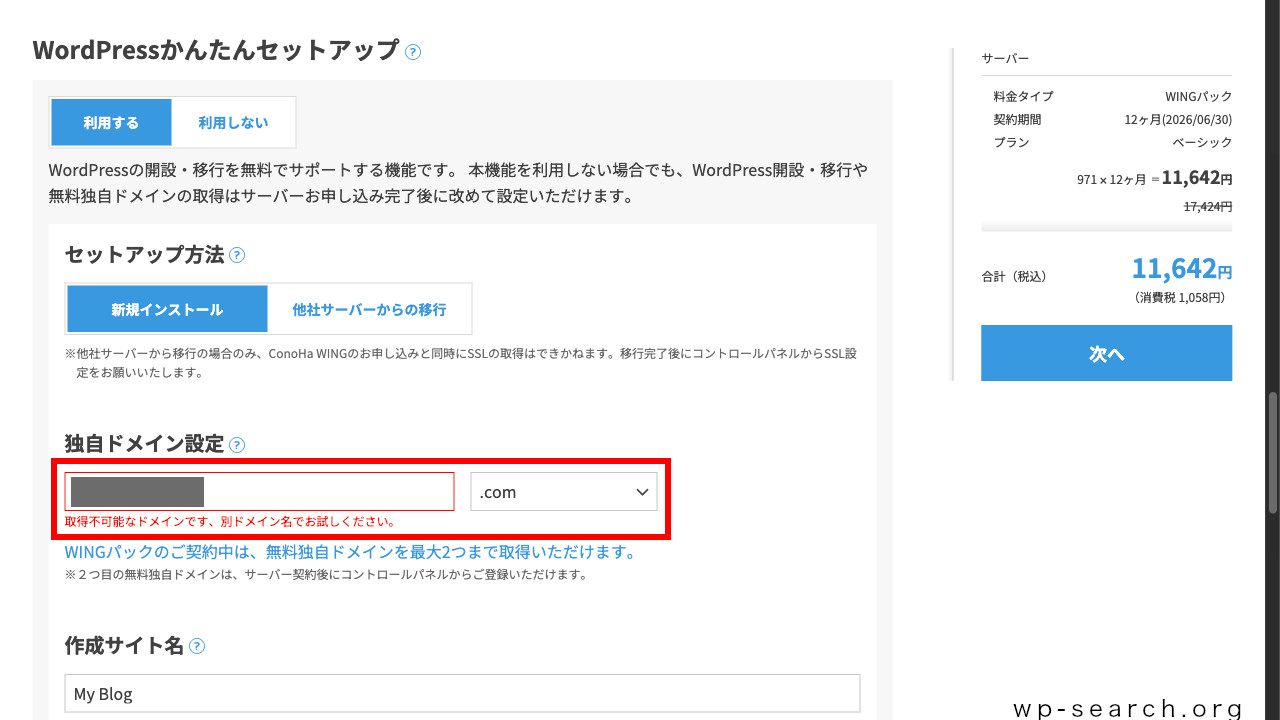Open help for WordPressかんたんセットアップ heading

413,51
